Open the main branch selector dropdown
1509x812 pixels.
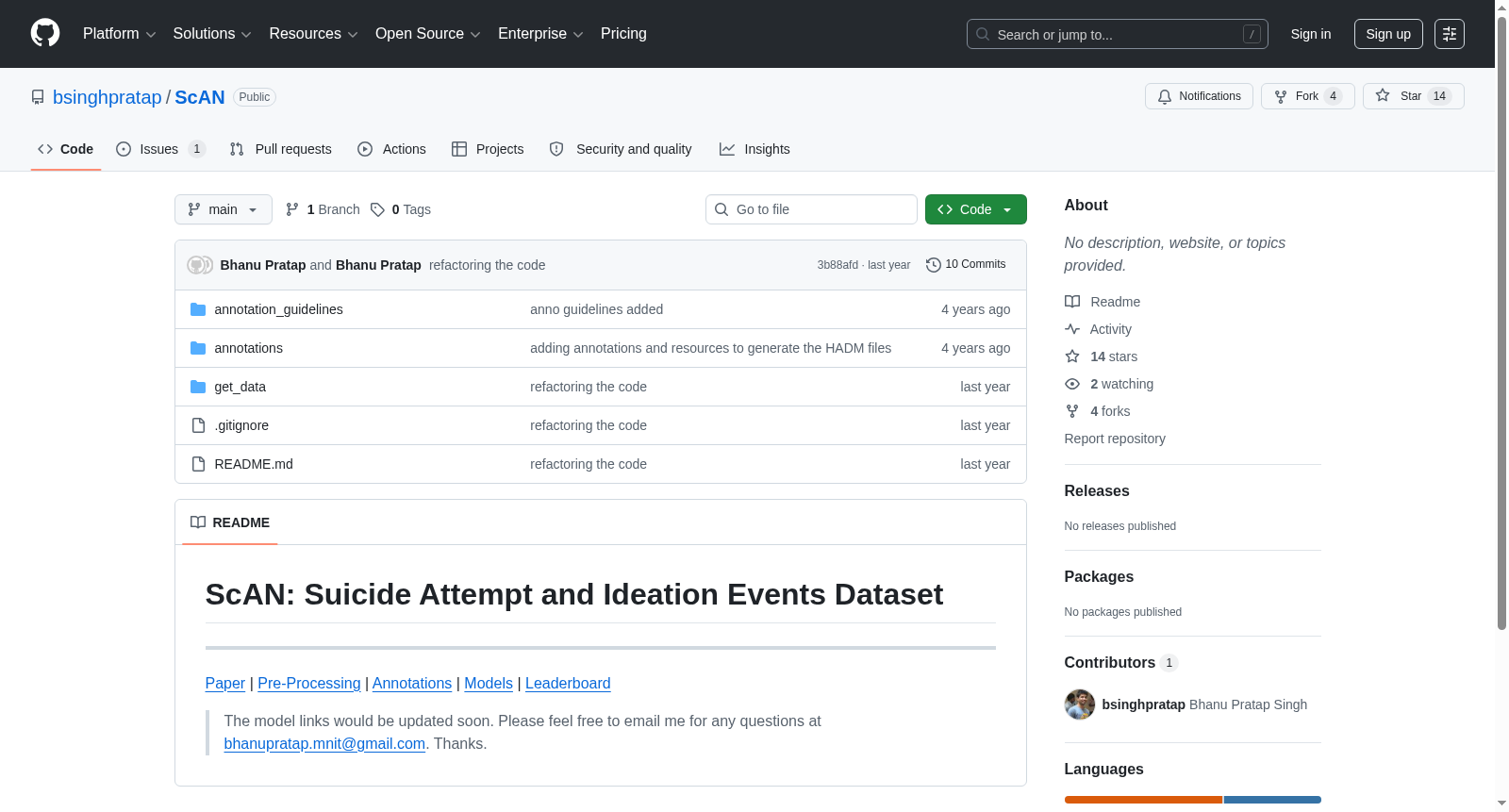point(224,209)
